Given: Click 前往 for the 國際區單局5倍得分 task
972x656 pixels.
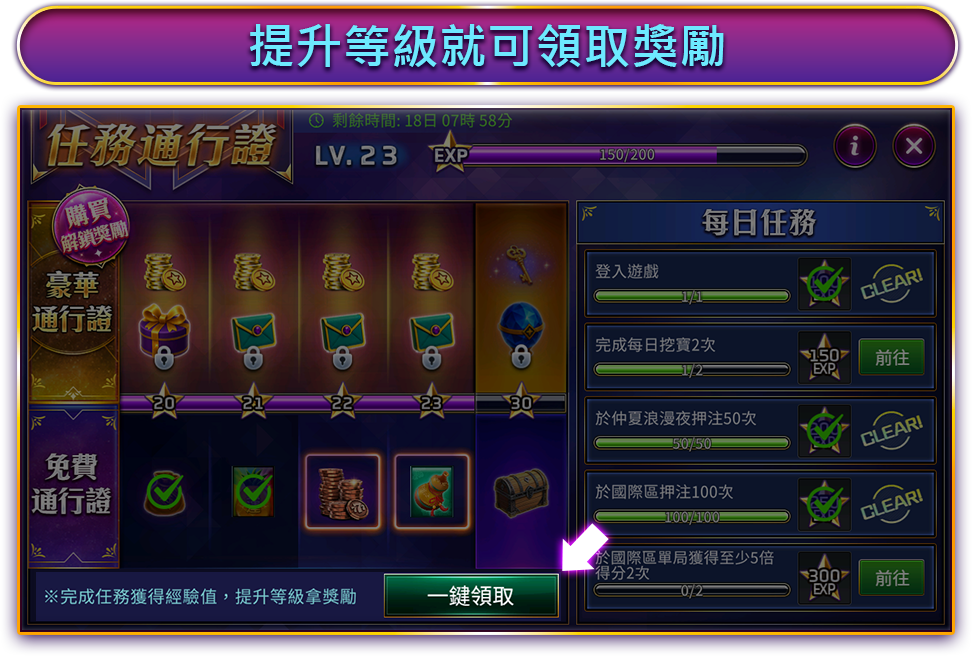Looking at the screenshot, I should pos(891,578).
